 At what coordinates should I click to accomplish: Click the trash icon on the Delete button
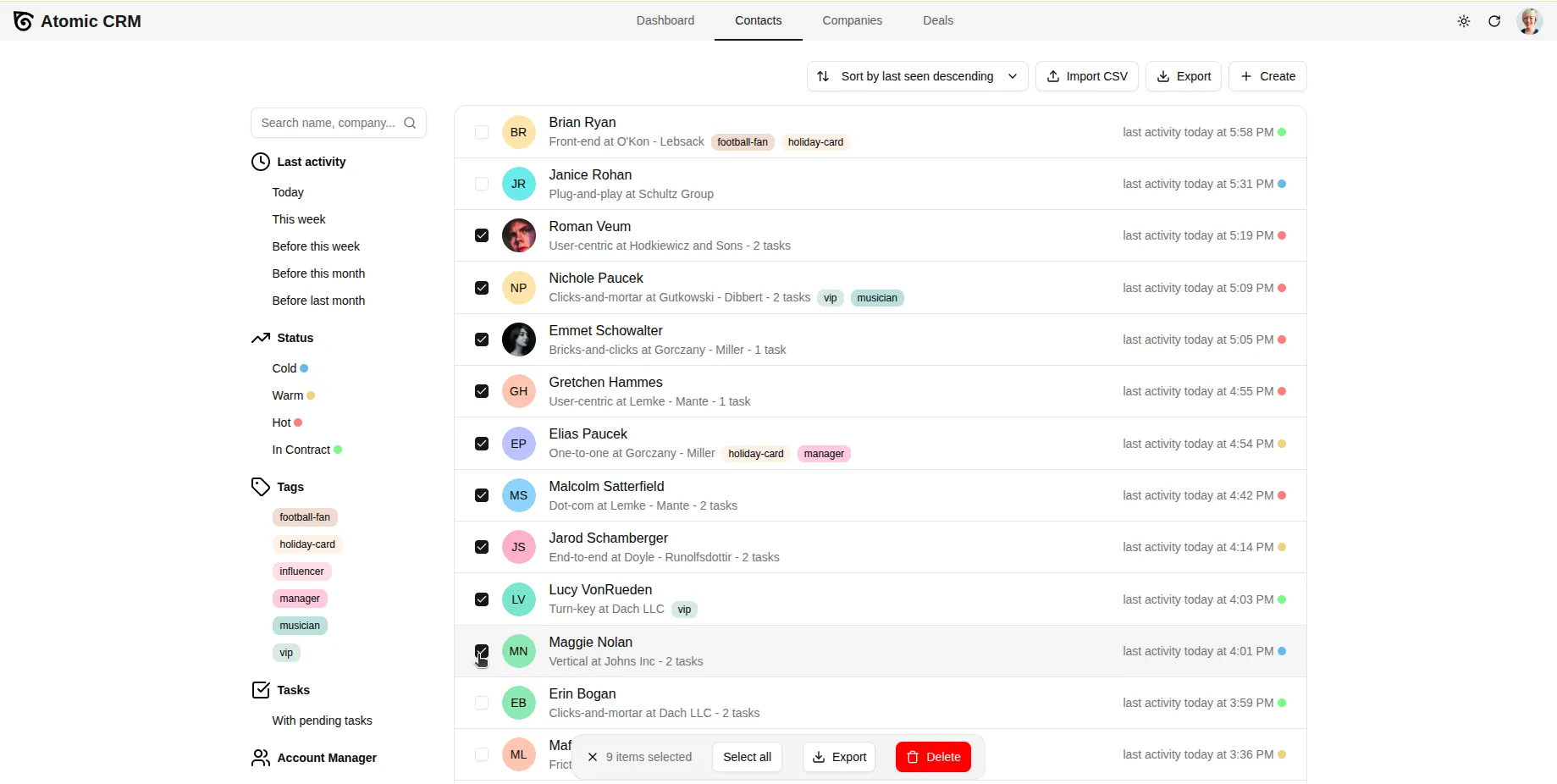[x=914, y=756]
